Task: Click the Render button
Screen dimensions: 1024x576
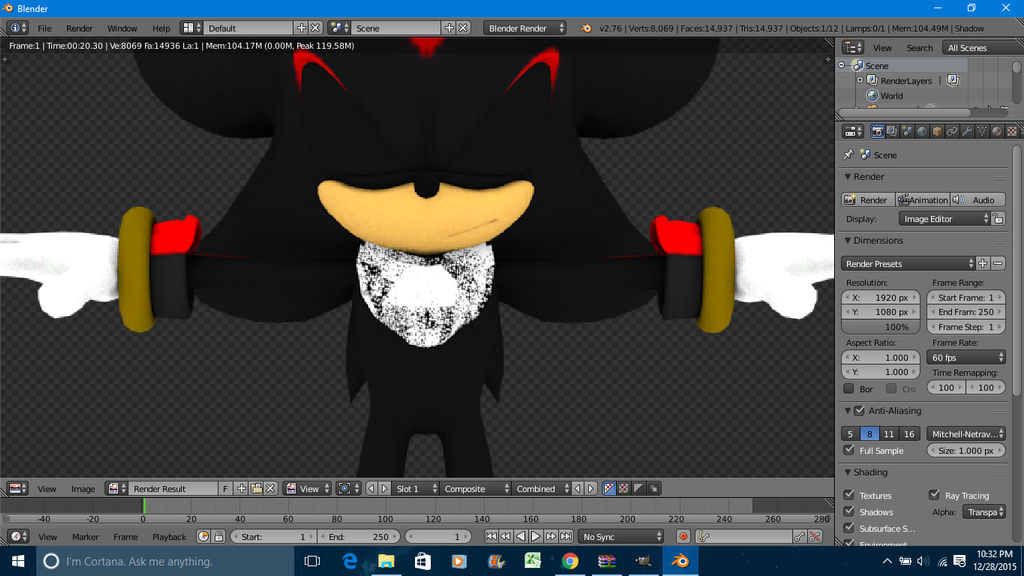Action: point(867,200)
